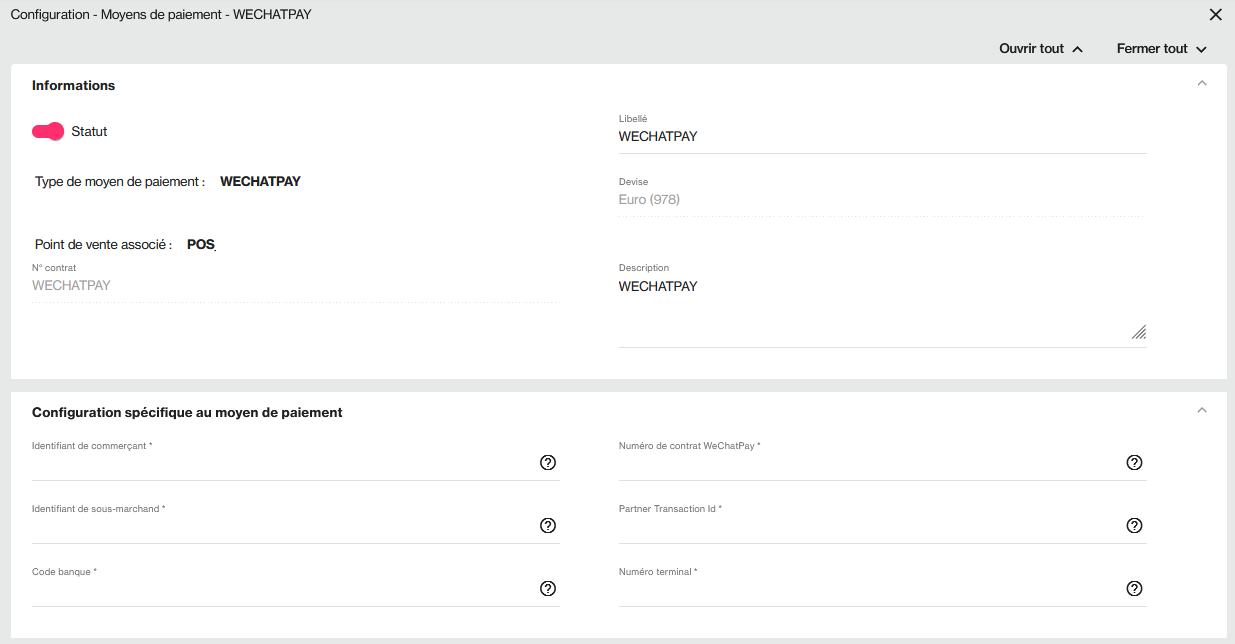Click the Type de moyen de paiement label

pos(120,182)
